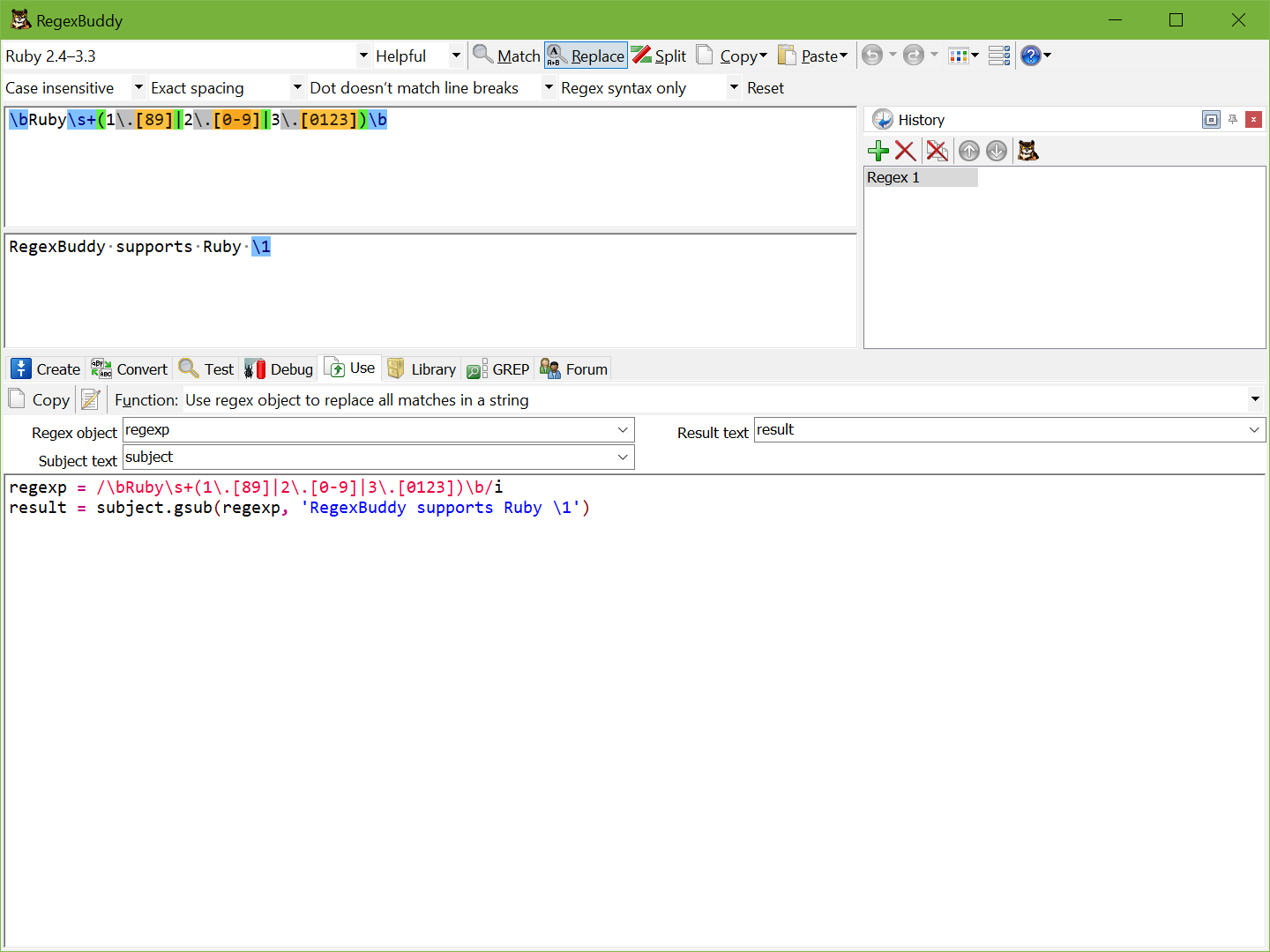
Task: Toggle the Case insensitive option
Action: [x=60, y=88]
